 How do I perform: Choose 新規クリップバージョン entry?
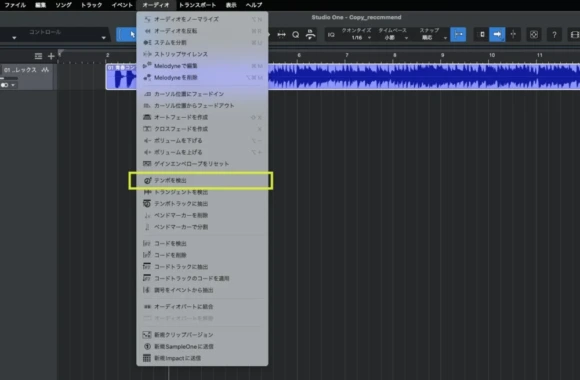coord(202,335)
